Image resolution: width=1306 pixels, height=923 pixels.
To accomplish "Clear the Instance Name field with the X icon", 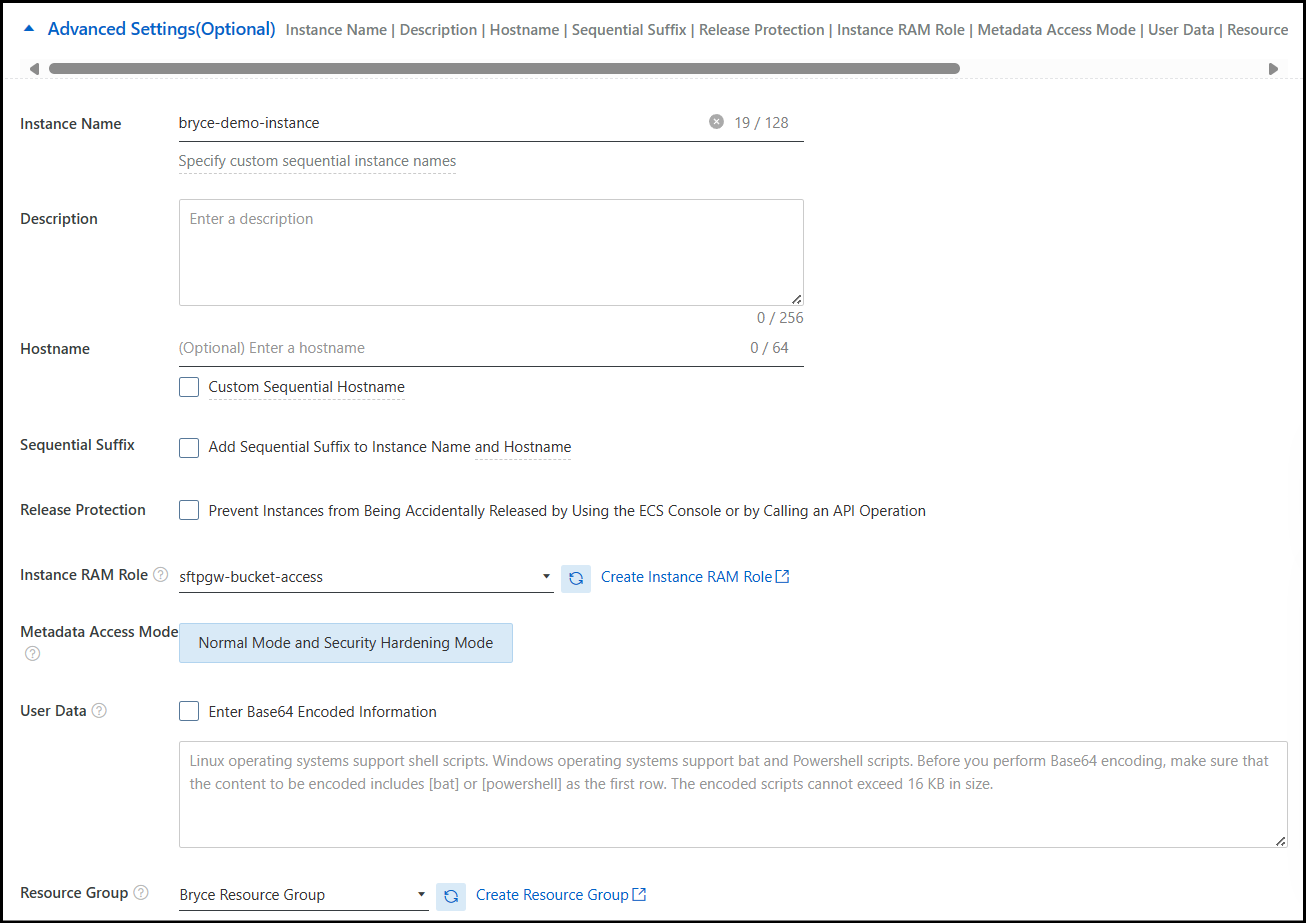I will (x=716, y=122).
